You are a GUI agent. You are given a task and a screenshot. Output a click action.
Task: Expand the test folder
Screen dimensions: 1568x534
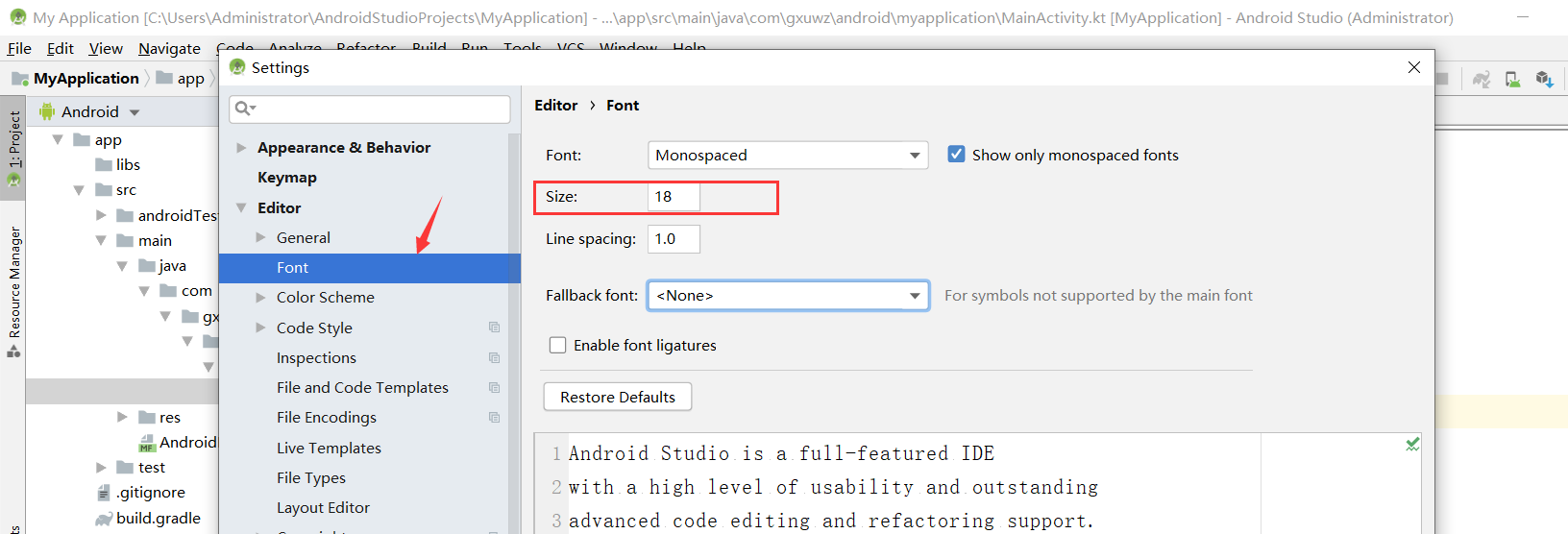click(101, 468)
